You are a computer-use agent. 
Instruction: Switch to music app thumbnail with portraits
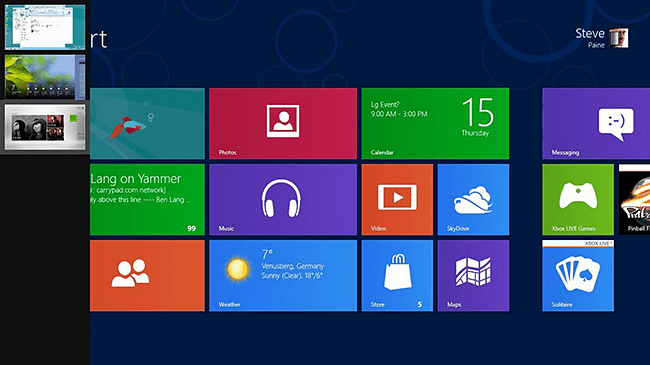45,127
